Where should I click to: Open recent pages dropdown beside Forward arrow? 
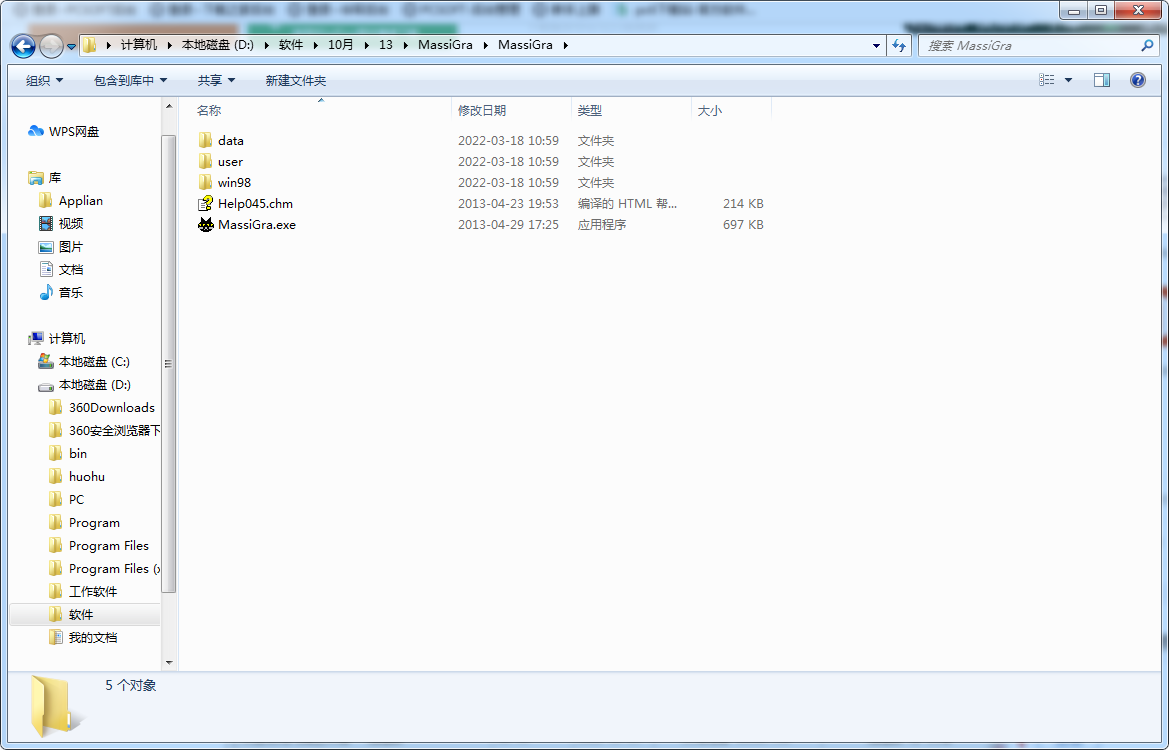tap(72, 46)
